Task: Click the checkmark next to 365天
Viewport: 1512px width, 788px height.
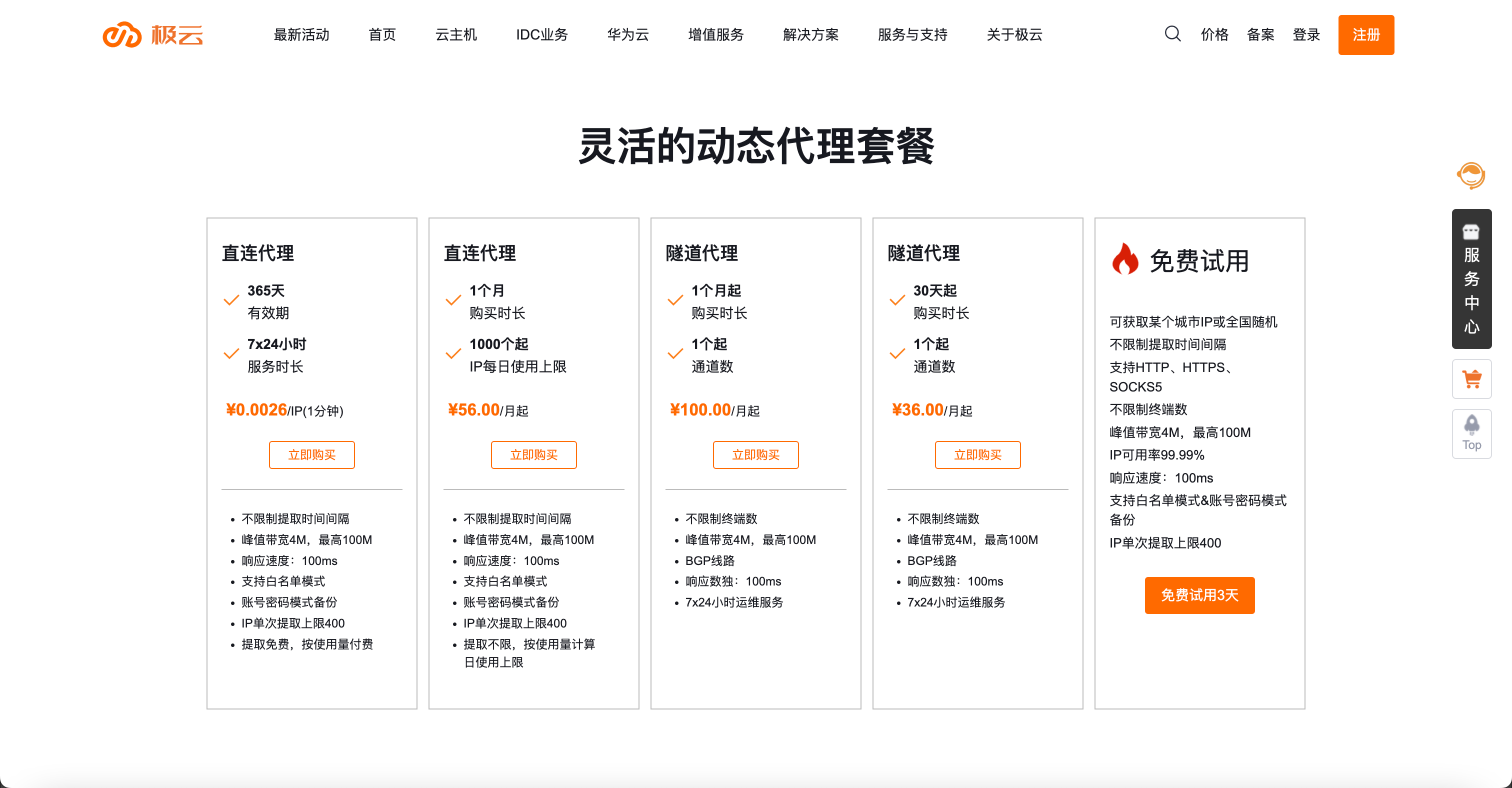Action: click(x=231, y=300)
